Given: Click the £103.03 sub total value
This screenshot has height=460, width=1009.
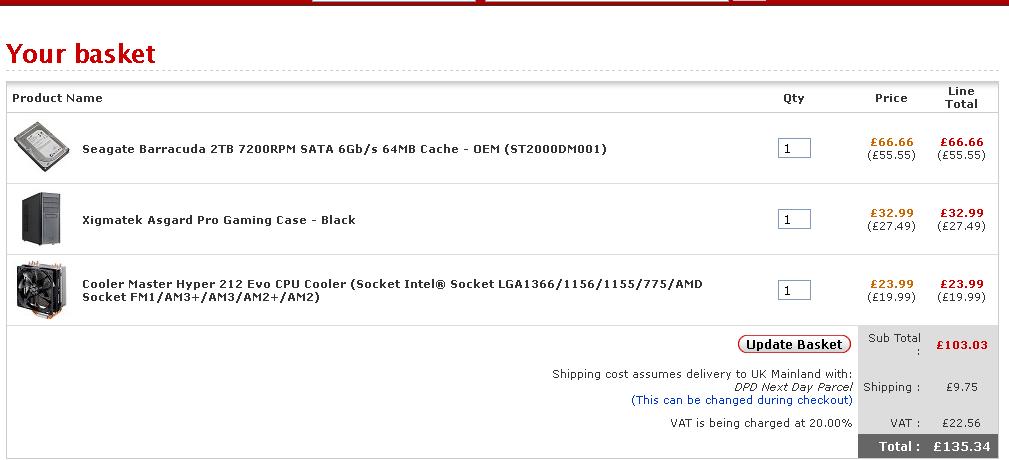Looking at the screenshot, I should pyautogui.click(x=961, y=345).
